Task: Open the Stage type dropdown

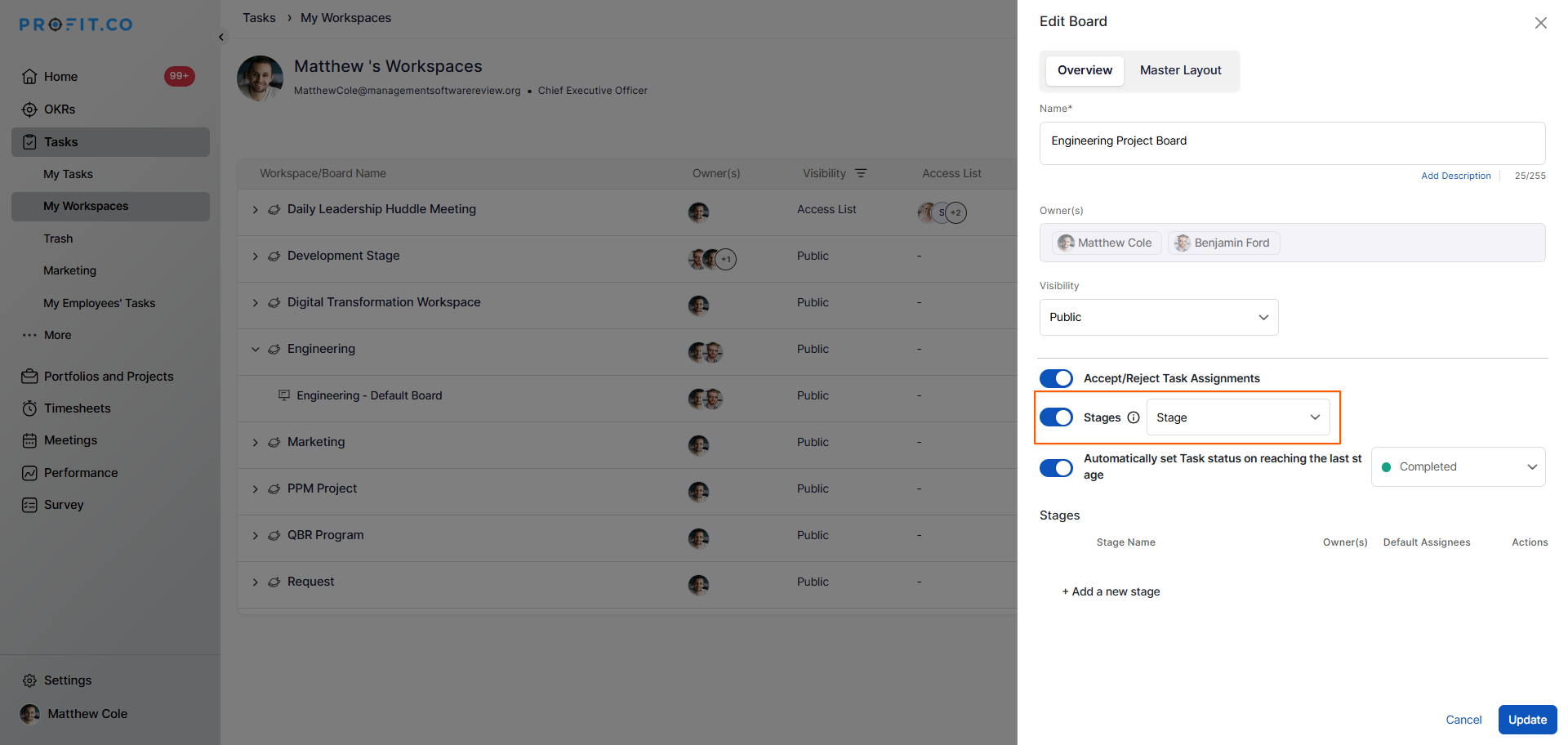Action: coord(1238,417)
